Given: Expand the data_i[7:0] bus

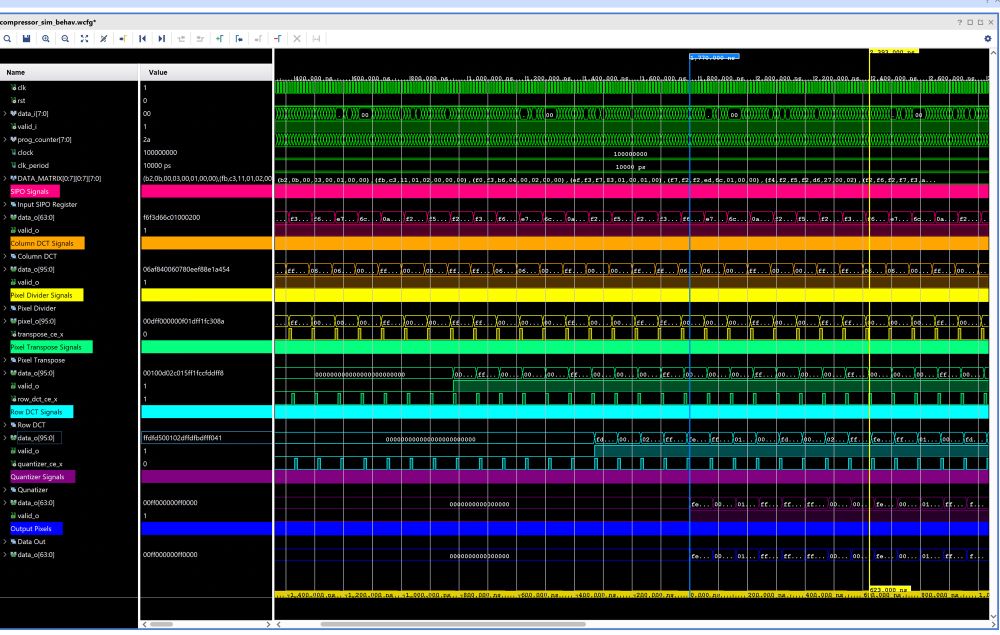Looking at the screenshot, I should pyautogui.click(x=5, y=113).
